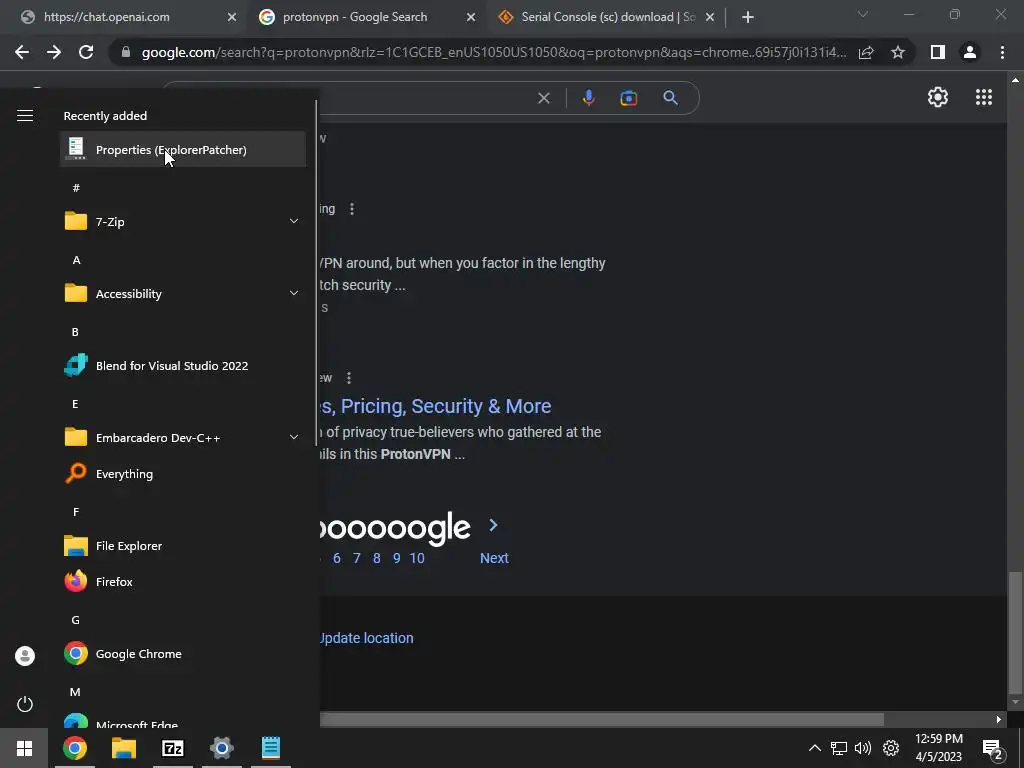The image size is (1024, 768).
Task: Click the page's vertical scrollbar thumb
Action: point(1015,633)
